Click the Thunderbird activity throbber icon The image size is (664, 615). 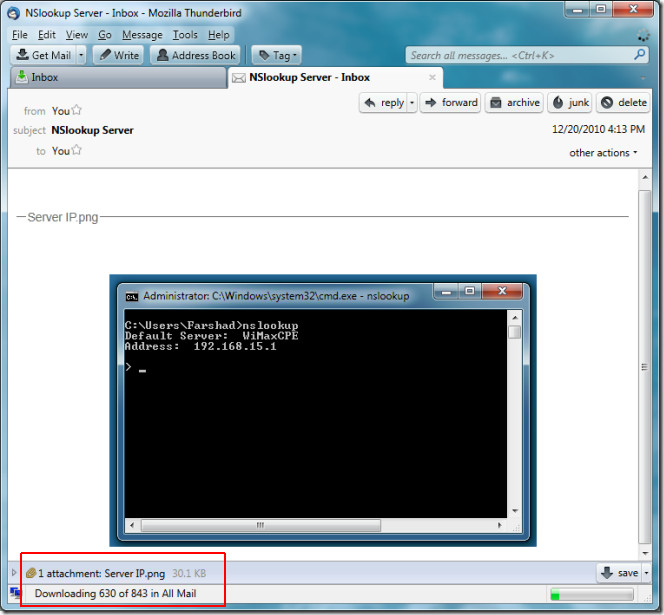[x=644, y=36]
